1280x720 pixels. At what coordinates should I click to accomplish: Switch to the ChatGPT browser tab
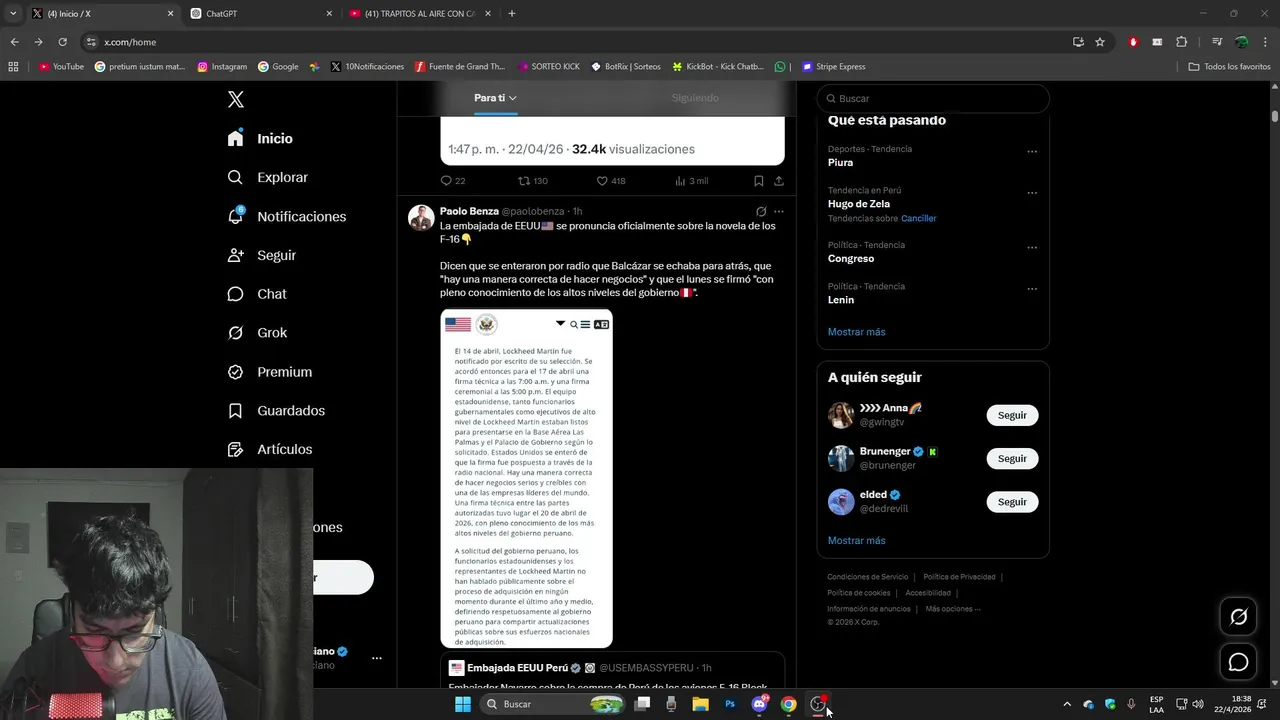[x=262, y=14]
